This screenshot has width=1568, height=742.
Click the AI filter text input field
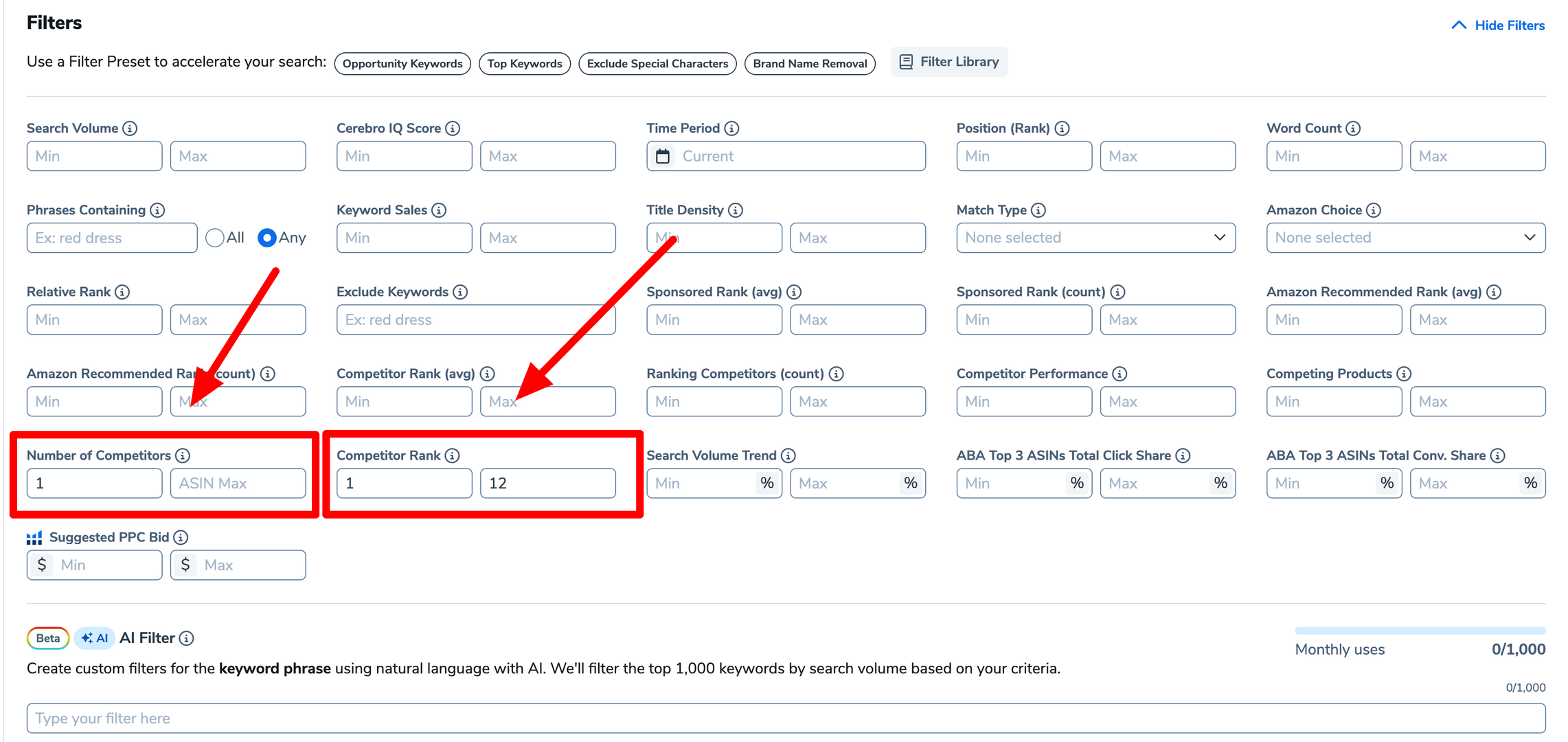click(786, 718)
